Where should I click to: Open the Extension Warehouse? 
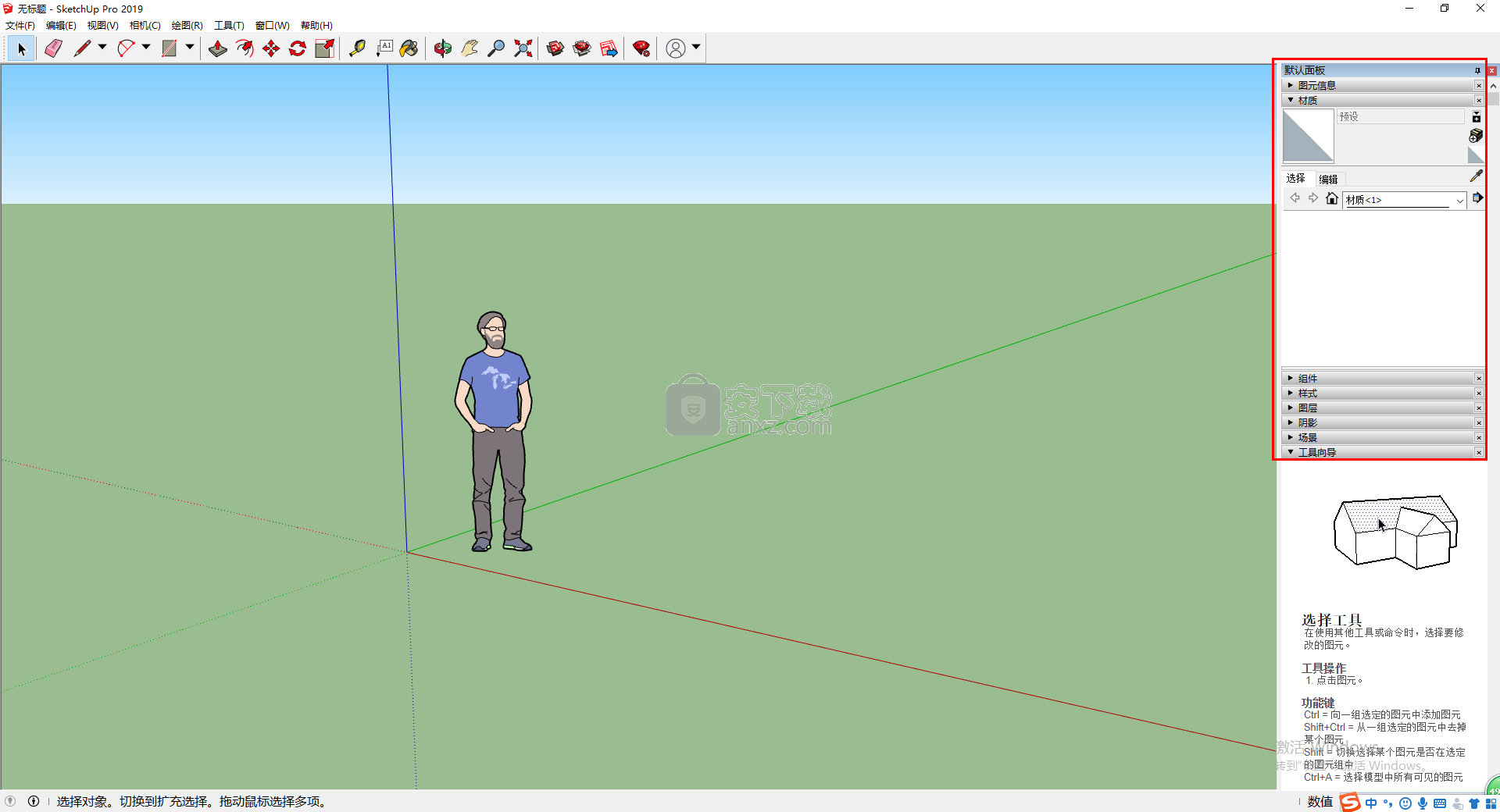(x=582, y=48)
